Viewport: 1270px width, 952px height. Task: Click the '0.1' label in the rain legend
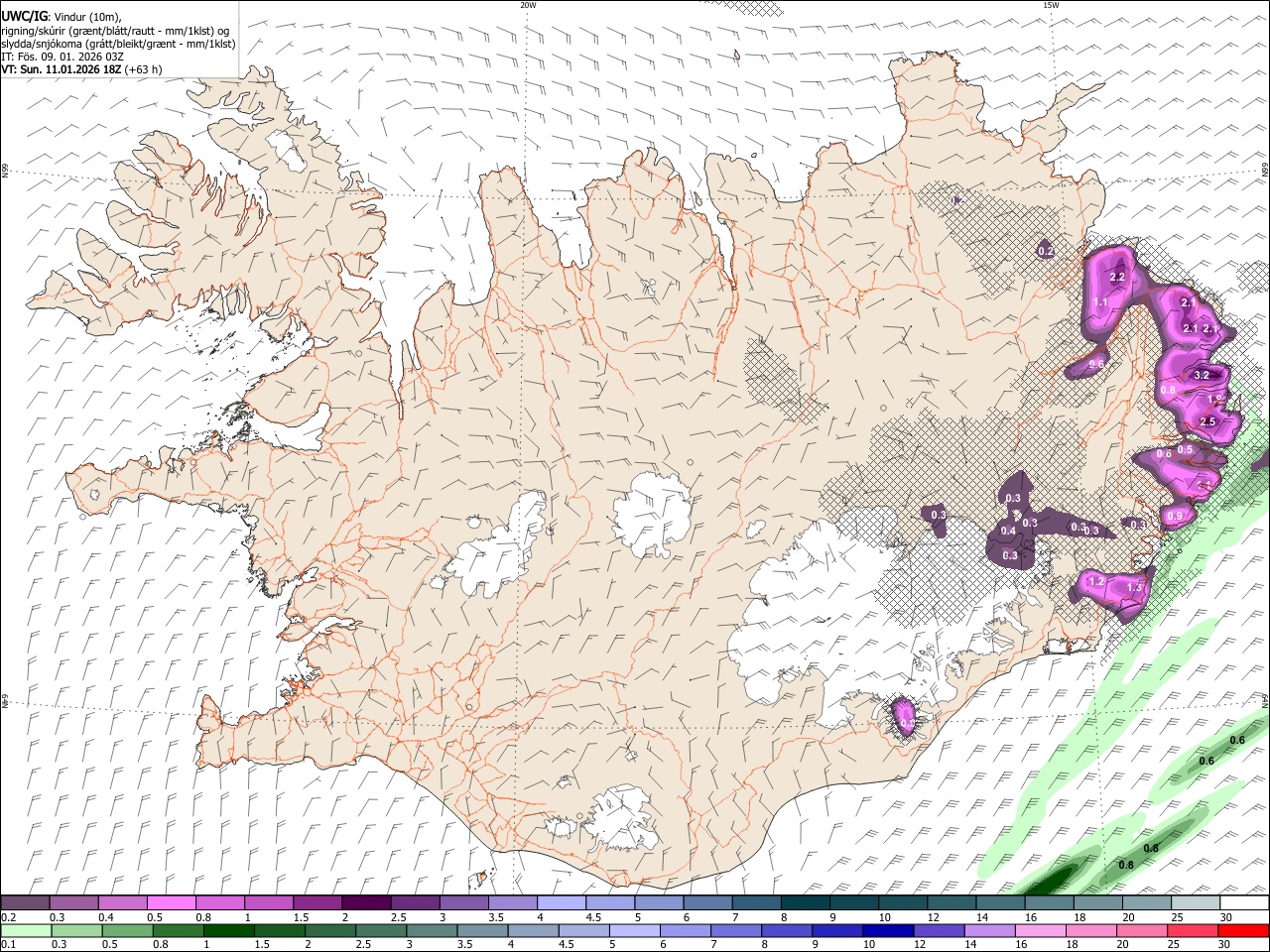[7, 944]
